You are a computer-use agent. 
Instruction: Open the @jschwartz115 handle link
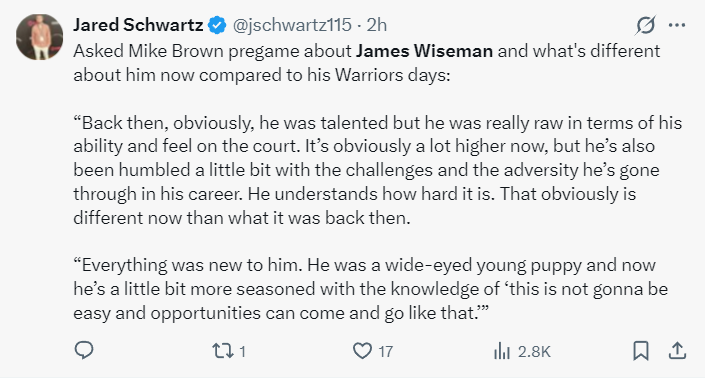pos(292,25)
